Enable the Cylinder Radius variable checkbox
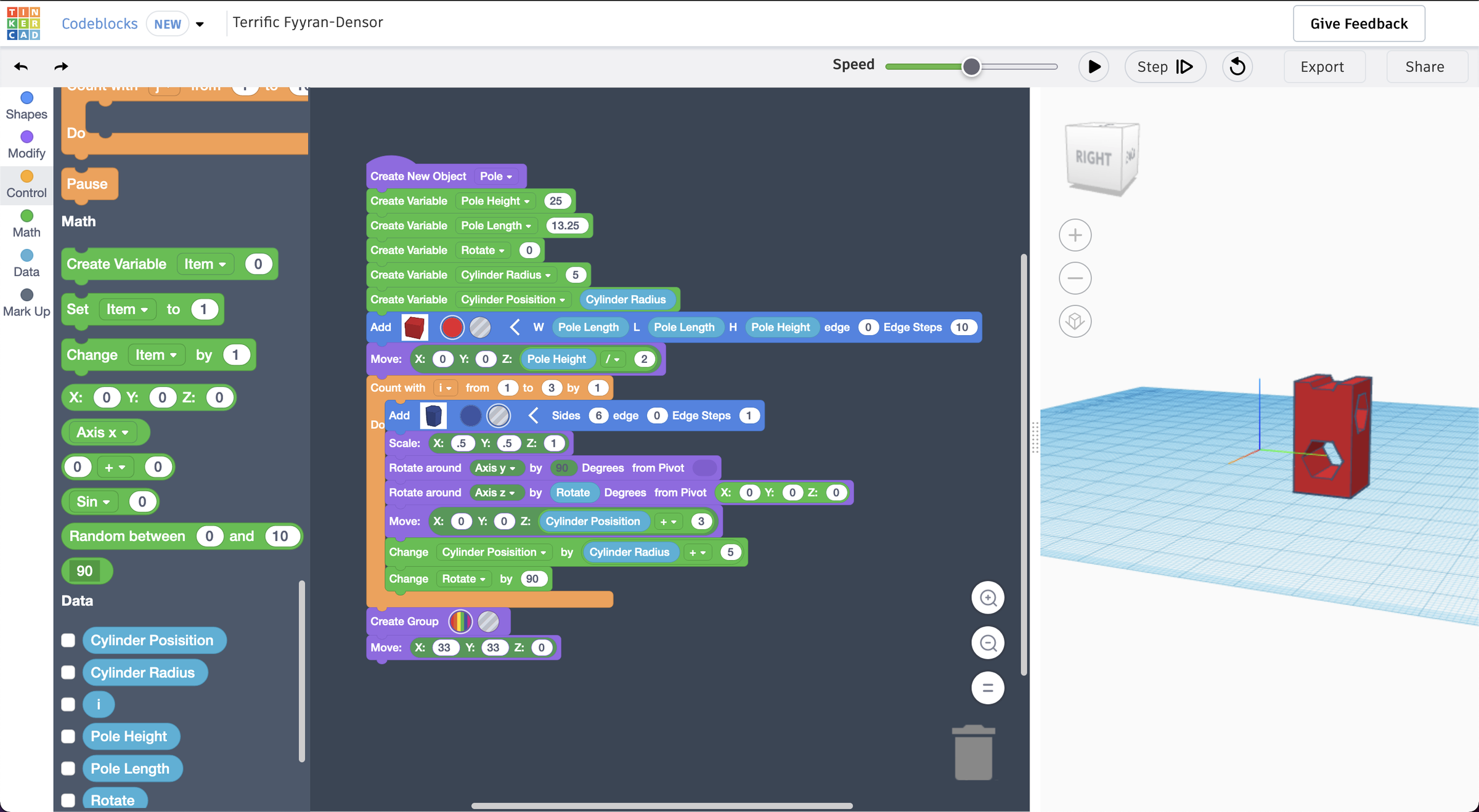1479x812 pixels. [x=68, y=672]
